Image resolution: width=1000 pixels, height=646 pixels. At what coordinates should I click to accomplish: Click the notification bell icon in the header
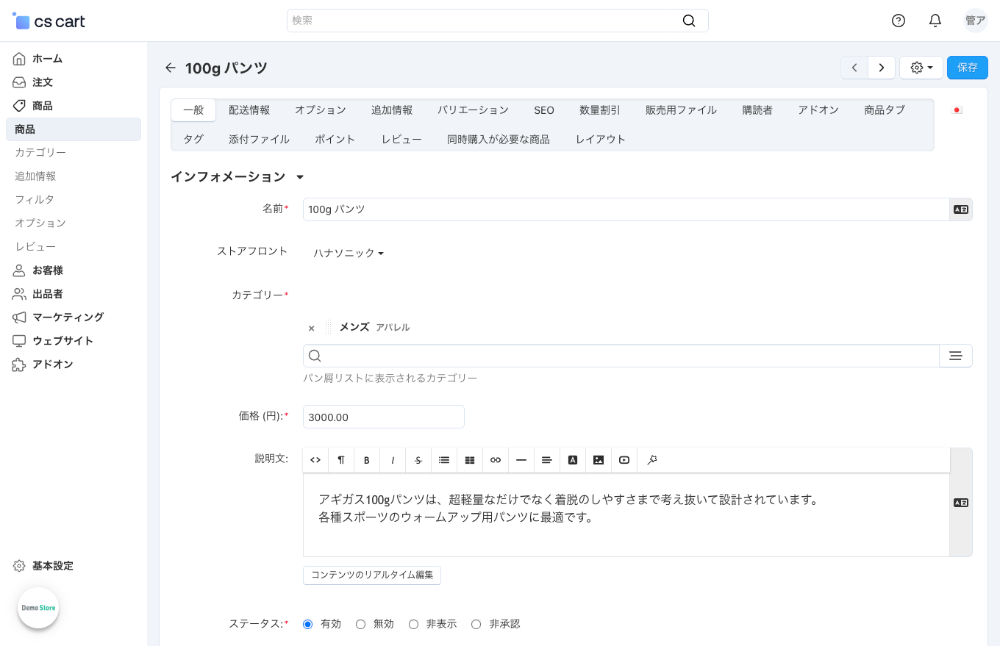coord(934,20)
